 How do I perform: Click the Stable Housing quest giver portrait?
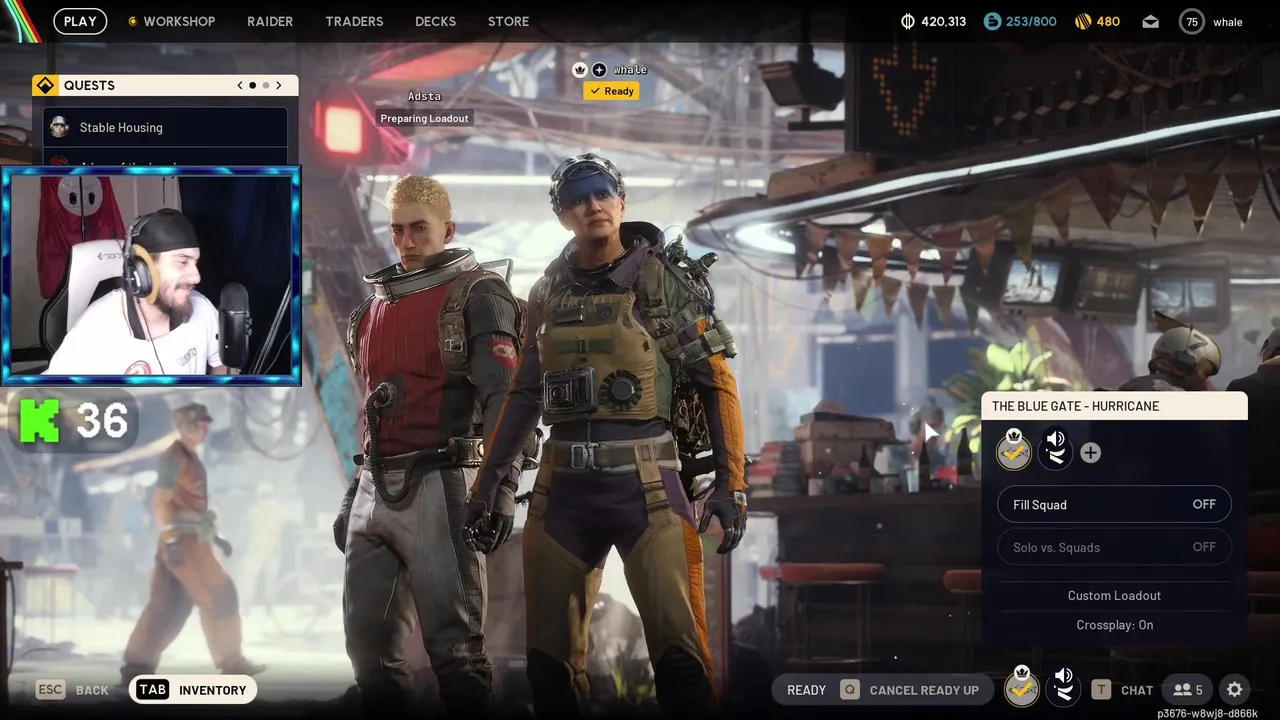[59, 127]
